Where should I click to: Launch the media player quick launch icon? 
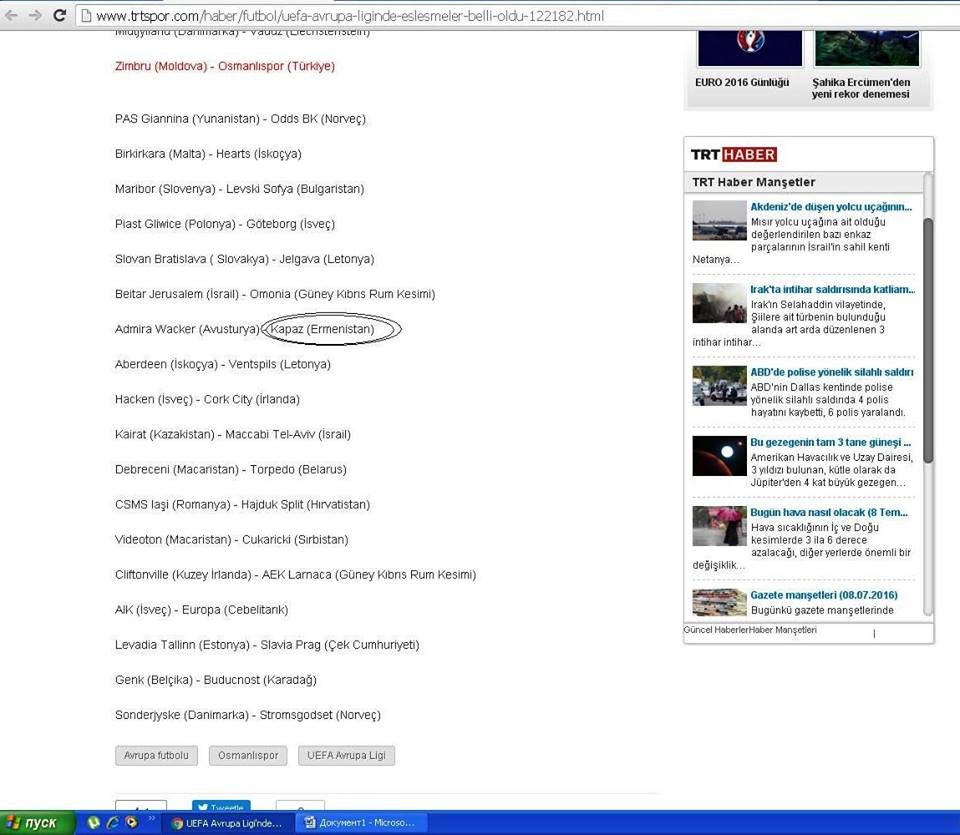point(131,823)
